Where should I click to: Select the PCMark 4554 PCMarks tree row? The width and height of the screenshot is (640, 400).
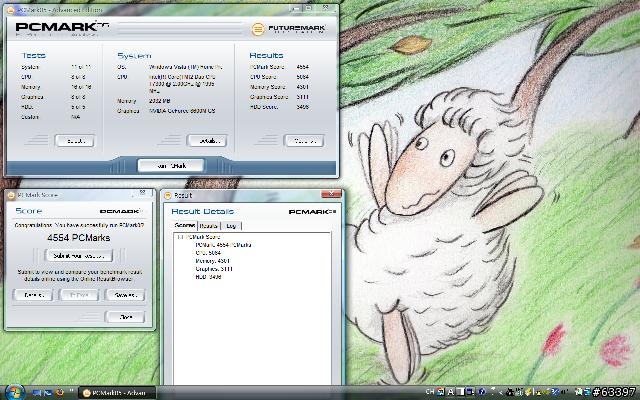(223, 245)
